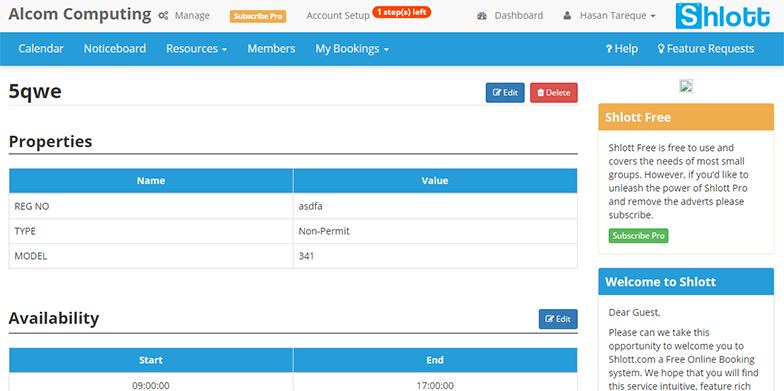
Task: Click the TYPE cell
Action: coord(151,231)
